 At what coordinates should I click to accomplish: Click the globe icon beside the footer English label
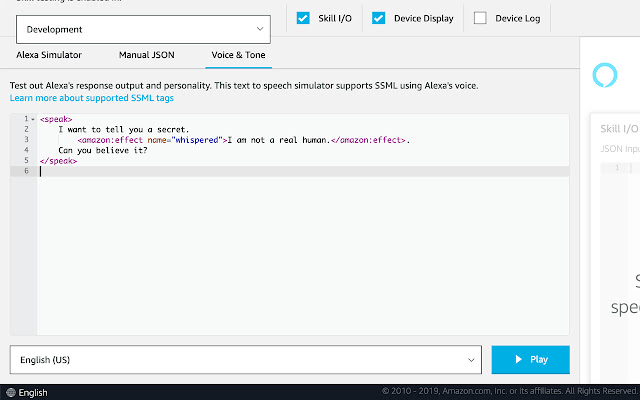click(x=11, y=393)
